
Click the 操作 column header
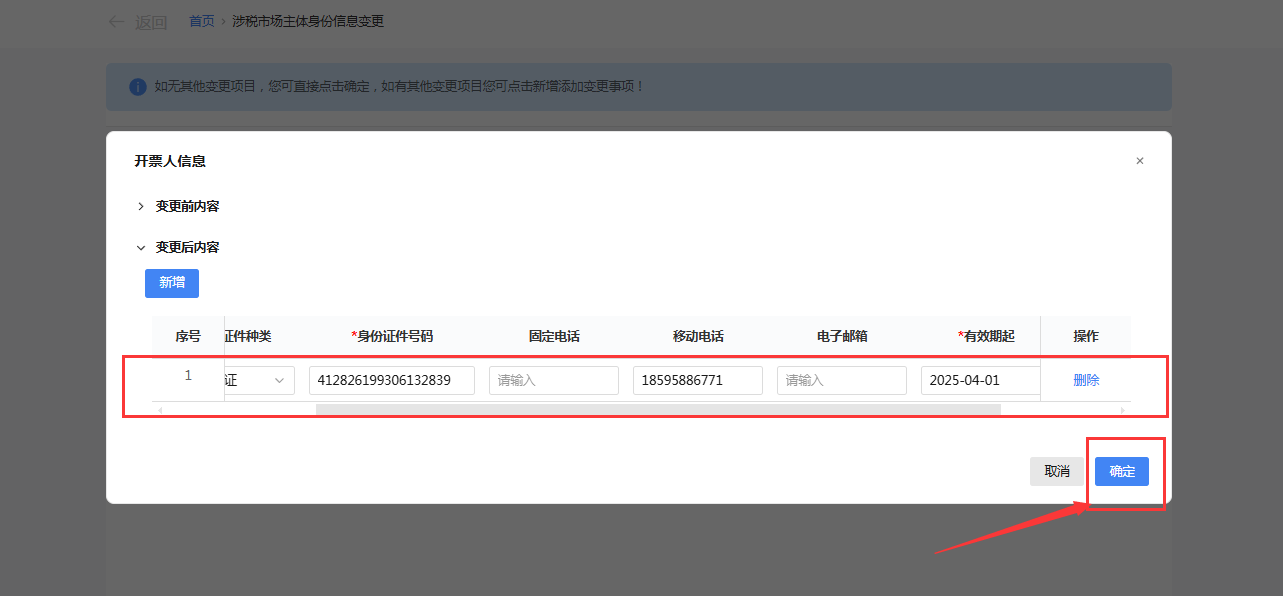click(1086, 336)
